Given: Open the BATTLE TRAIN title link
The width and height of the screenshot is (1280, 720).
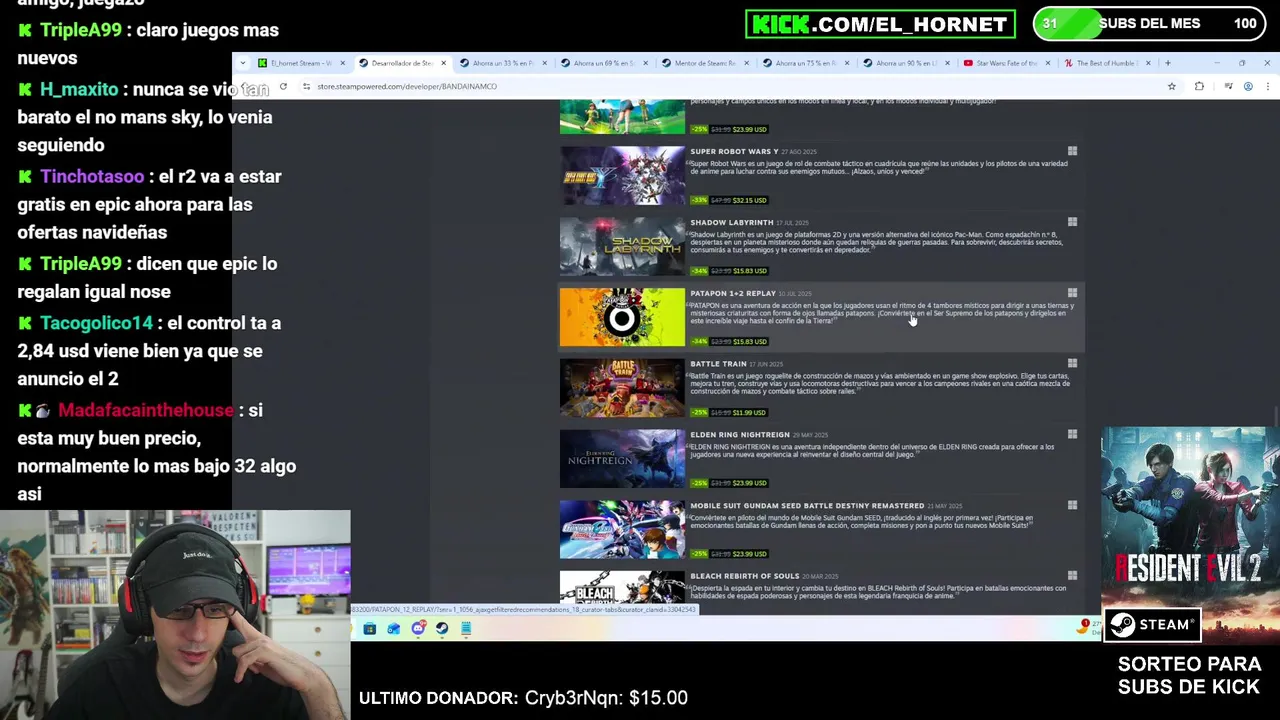Looking at the screenshot, I should pyautogui.click(x=718, y=364).
